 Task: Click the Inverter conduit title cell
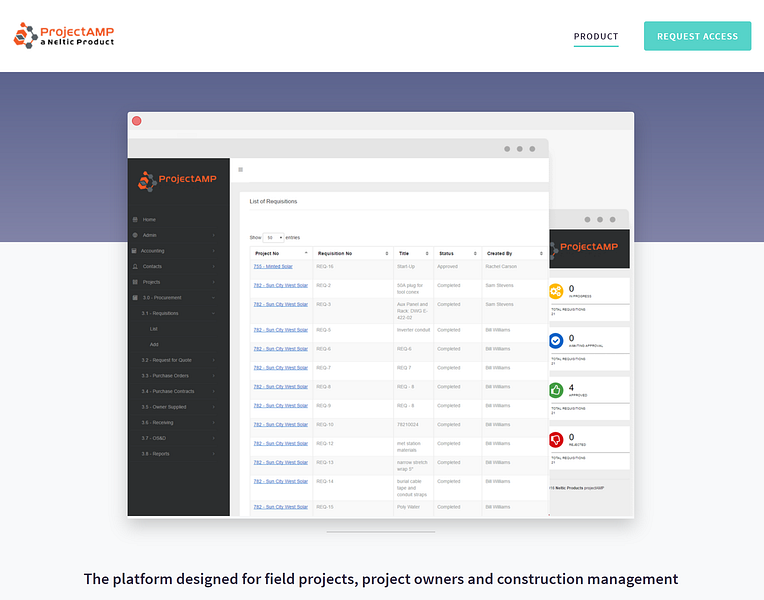[x=414, y=330]
